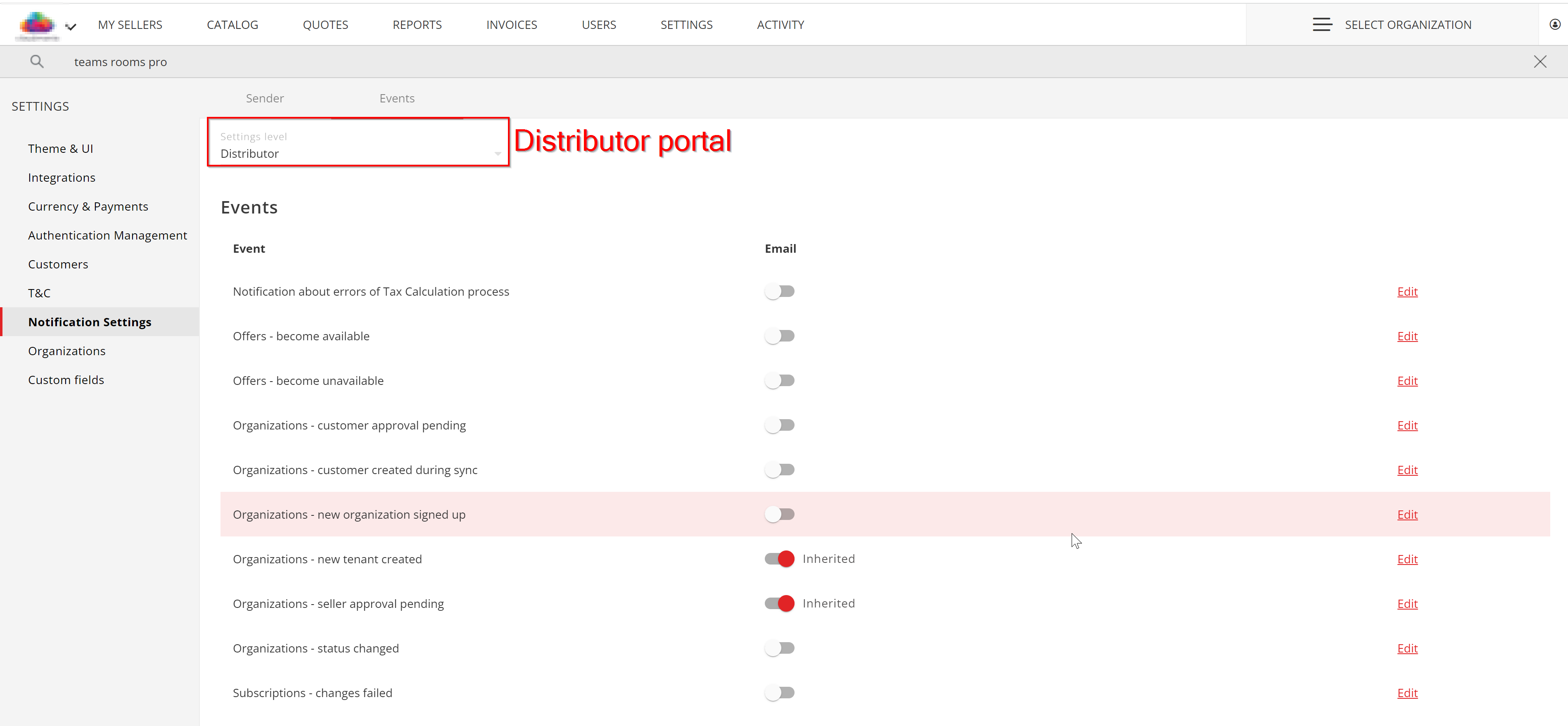Edit new organization signed up event
Image resolution: width=1568 pixels, height=726 pixels.
pos(1407,514)
